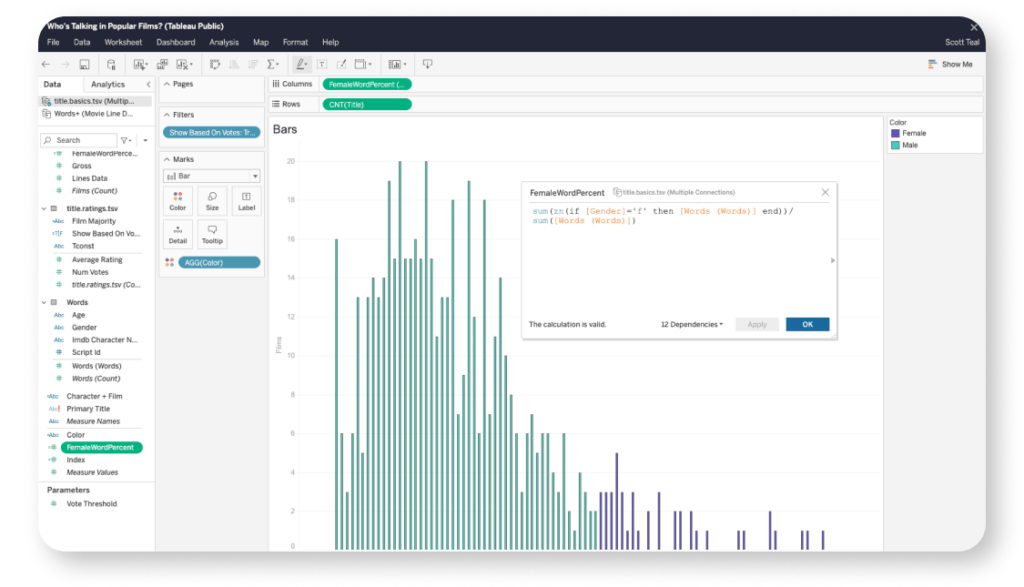Click the Totals sigma icon

coord(273,64)
